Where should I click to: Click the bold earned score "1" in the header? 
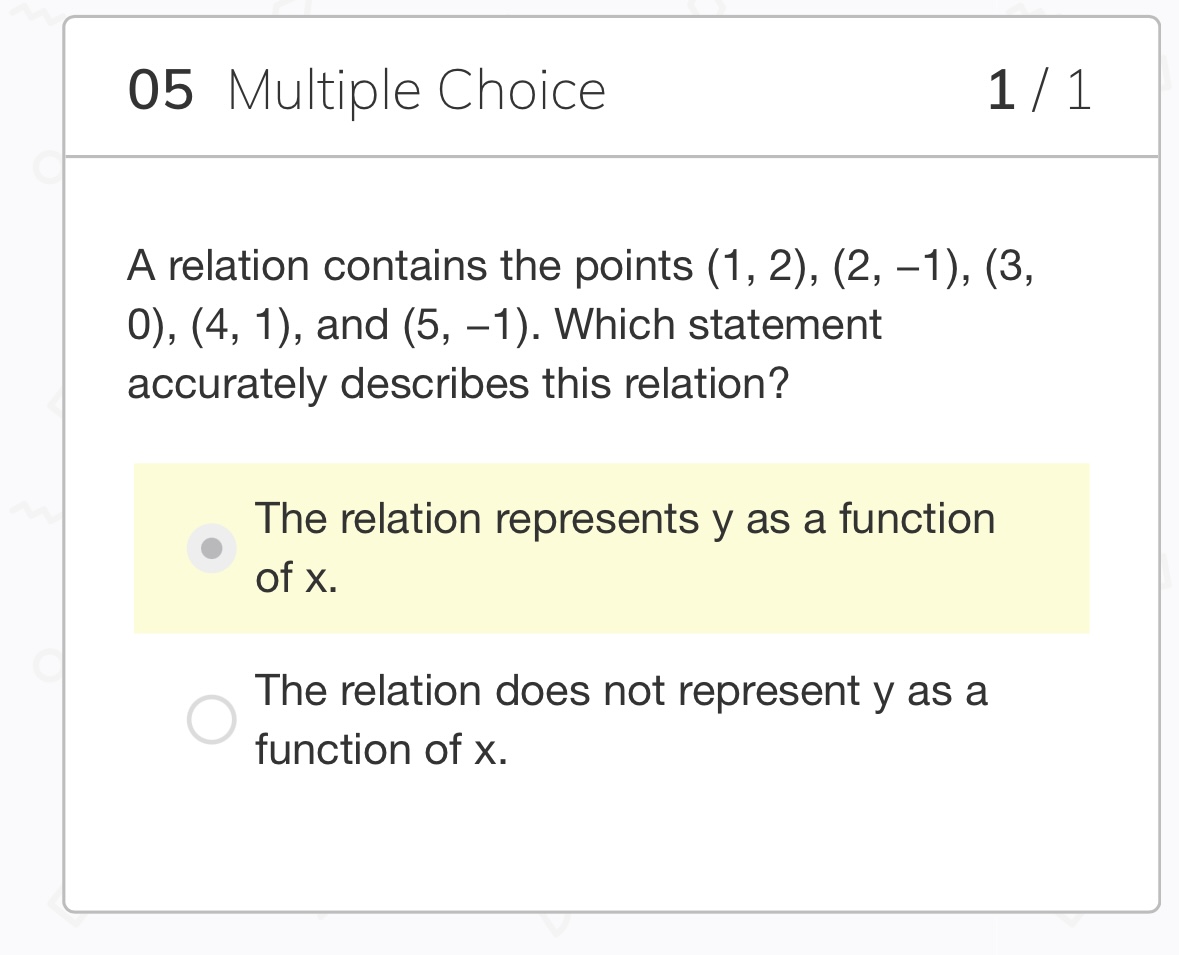click(x=1001, y=91)
